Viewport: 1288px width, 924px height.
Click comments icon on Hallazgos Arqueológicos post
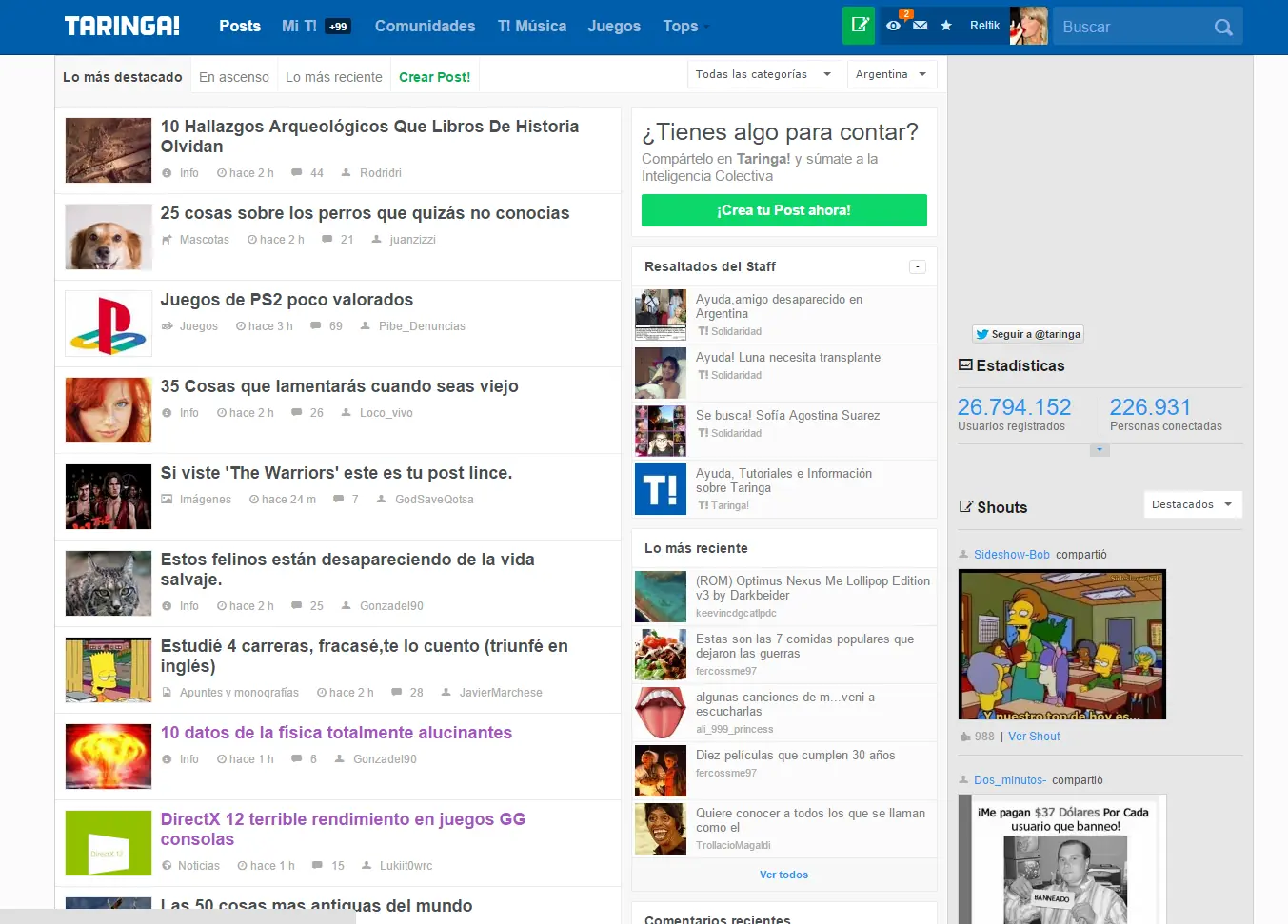point(297,173)
